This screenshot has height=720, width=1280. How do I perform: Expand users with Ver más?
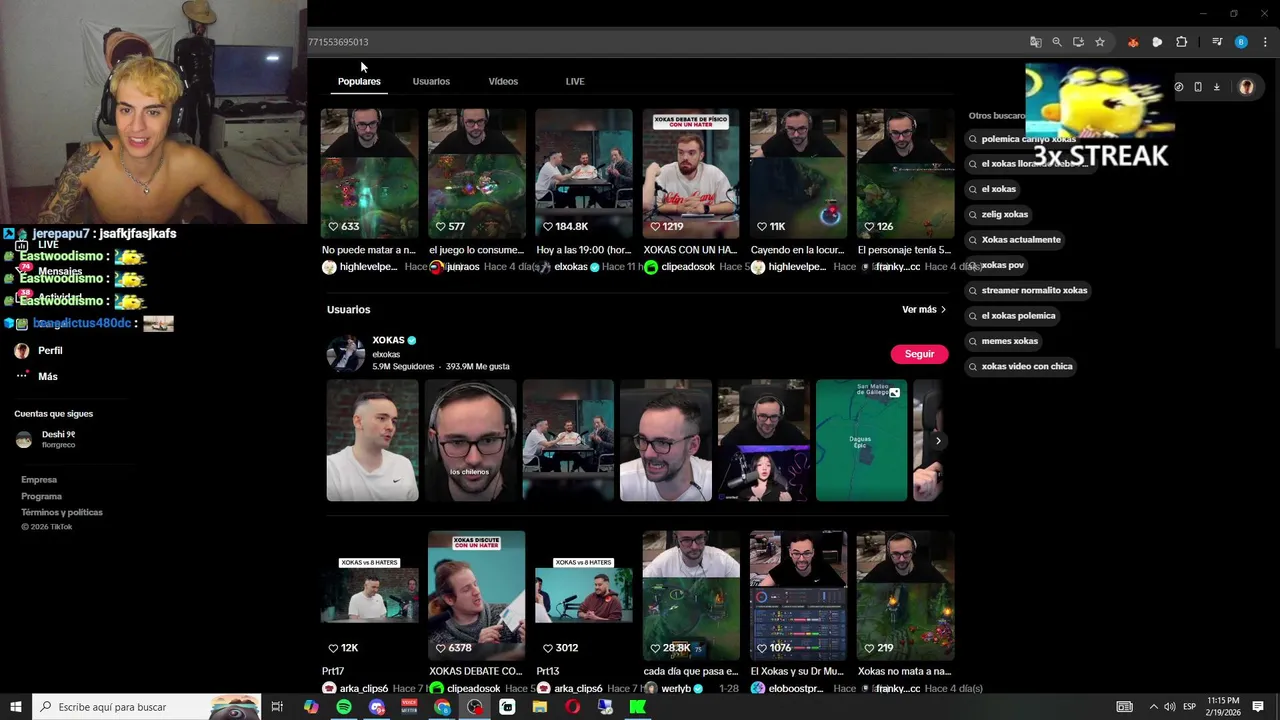(x=924, y=310)
